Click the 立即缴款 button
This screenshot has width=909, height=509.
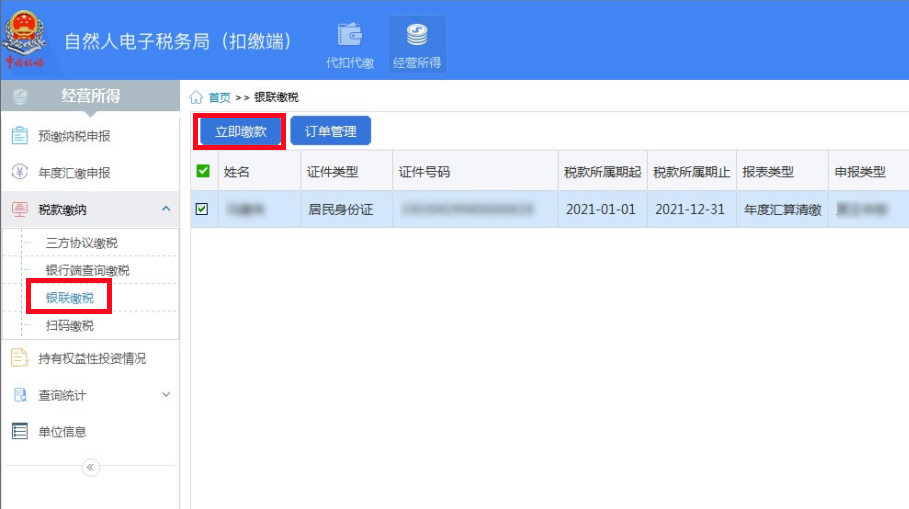click(x=240, y=131)
